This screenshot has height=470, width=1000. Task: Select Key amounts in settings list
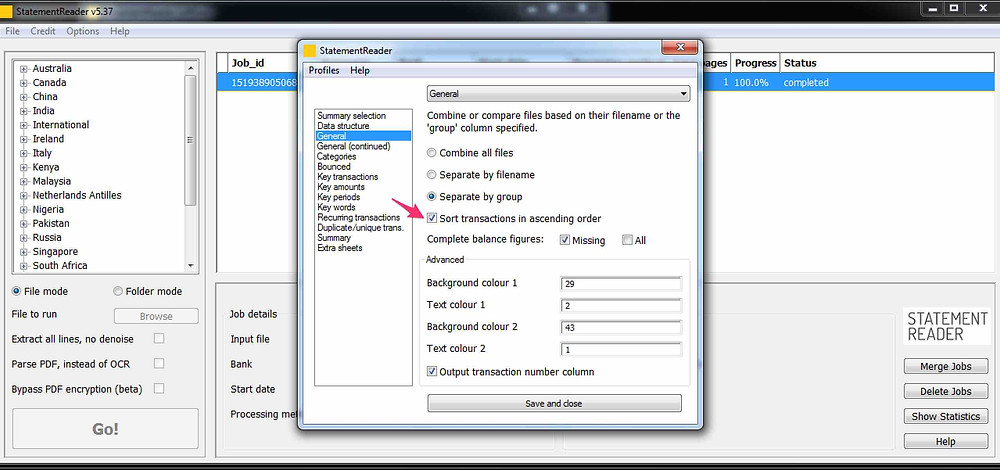pyautogui.click(x=341, y=187)
